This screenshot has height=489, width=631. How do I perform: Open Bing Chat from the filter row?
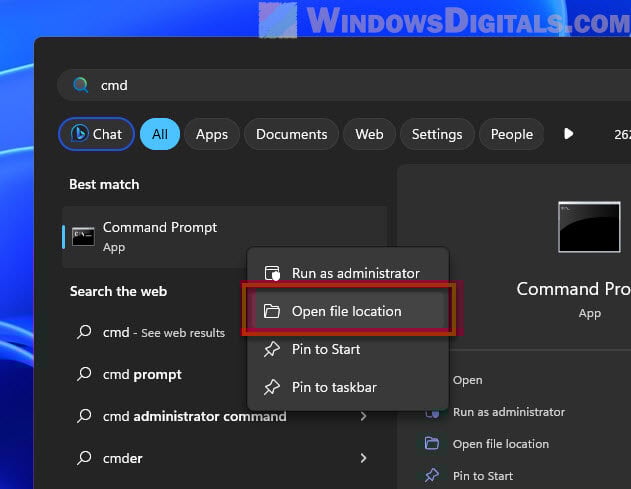pos(97,134)
